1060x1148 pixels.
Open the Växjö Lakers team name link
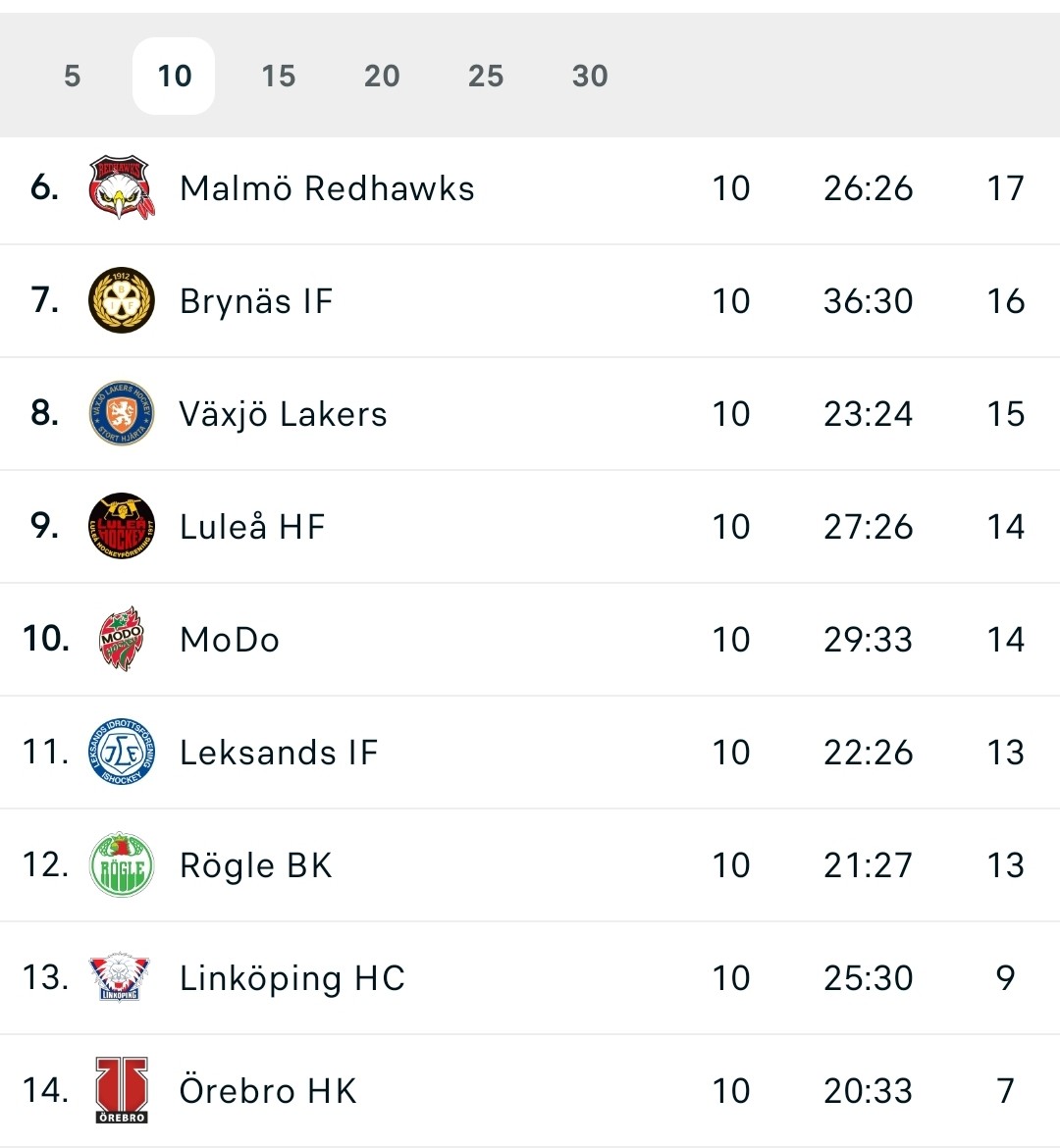pyautogui.click(x=283, y=414)
